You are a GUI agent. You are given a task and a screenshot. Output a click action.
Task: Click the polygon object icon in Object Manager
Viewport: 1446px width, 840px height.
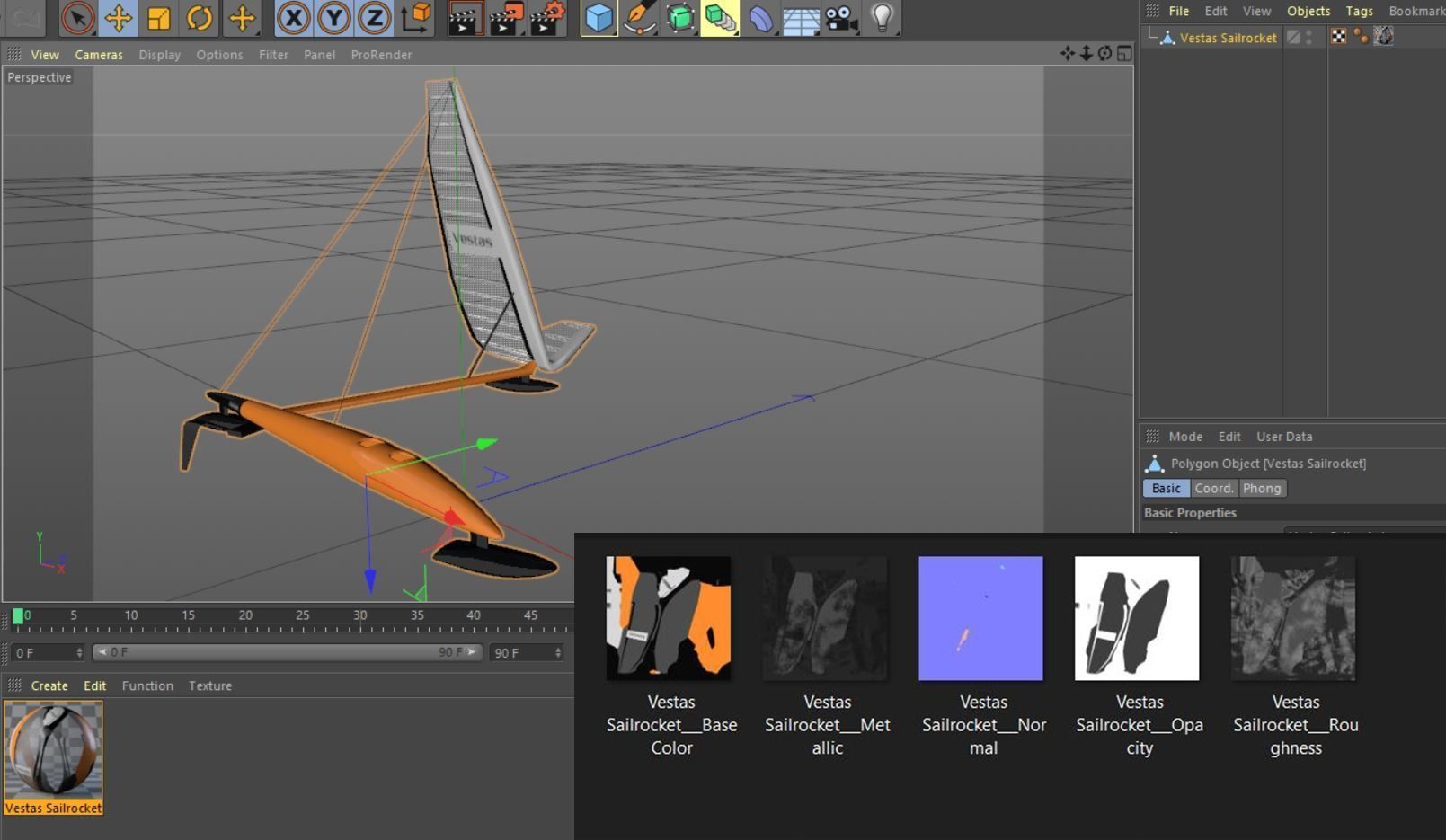point(1167,37)
